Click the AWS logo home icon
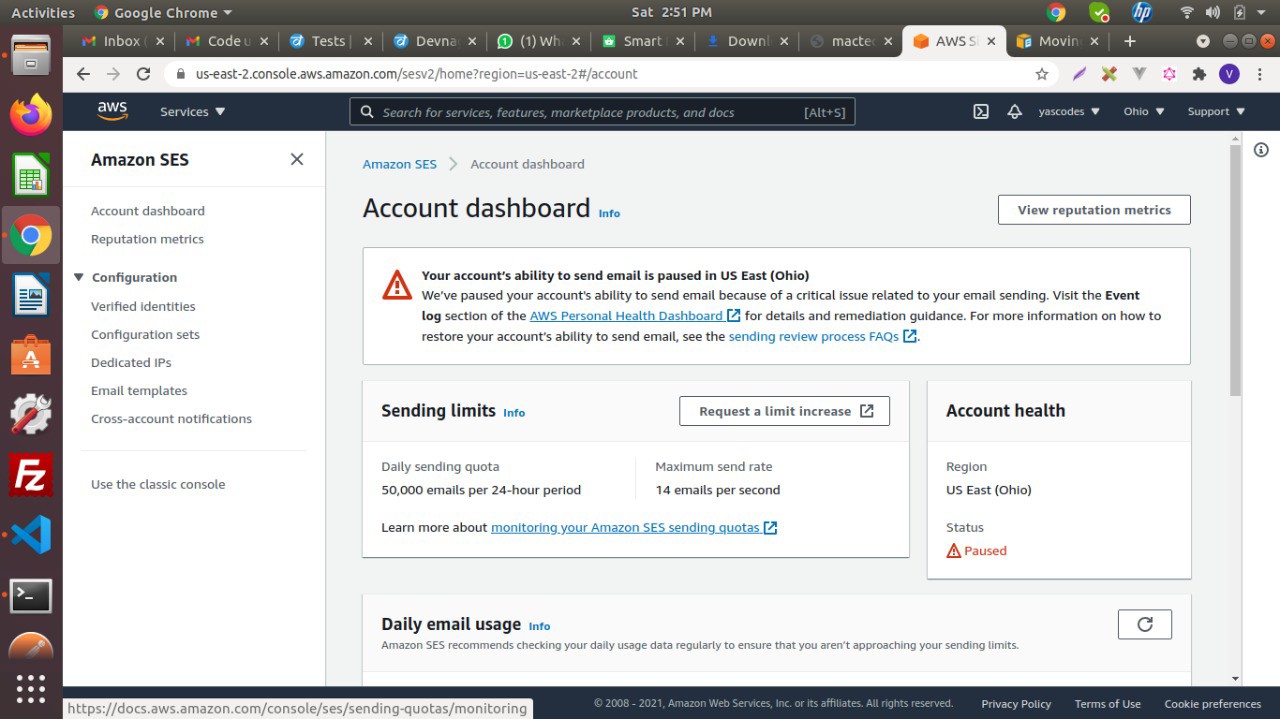Screen dimensions: 1280x719 pos(113,111)
